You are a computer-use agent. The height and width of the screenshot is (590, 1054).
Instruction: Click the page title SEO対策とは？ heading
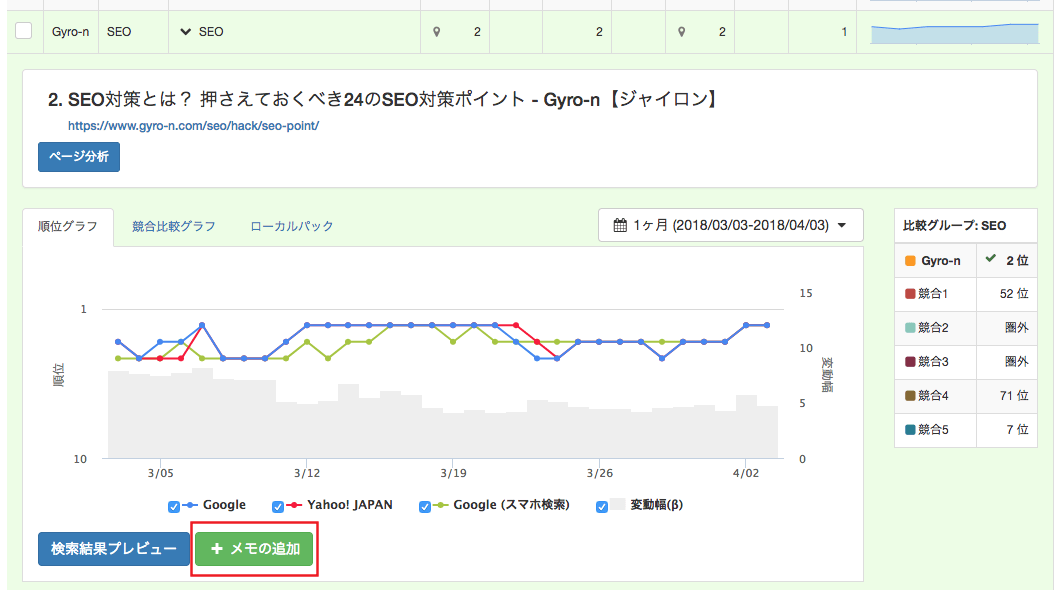[x=384, y=99]
